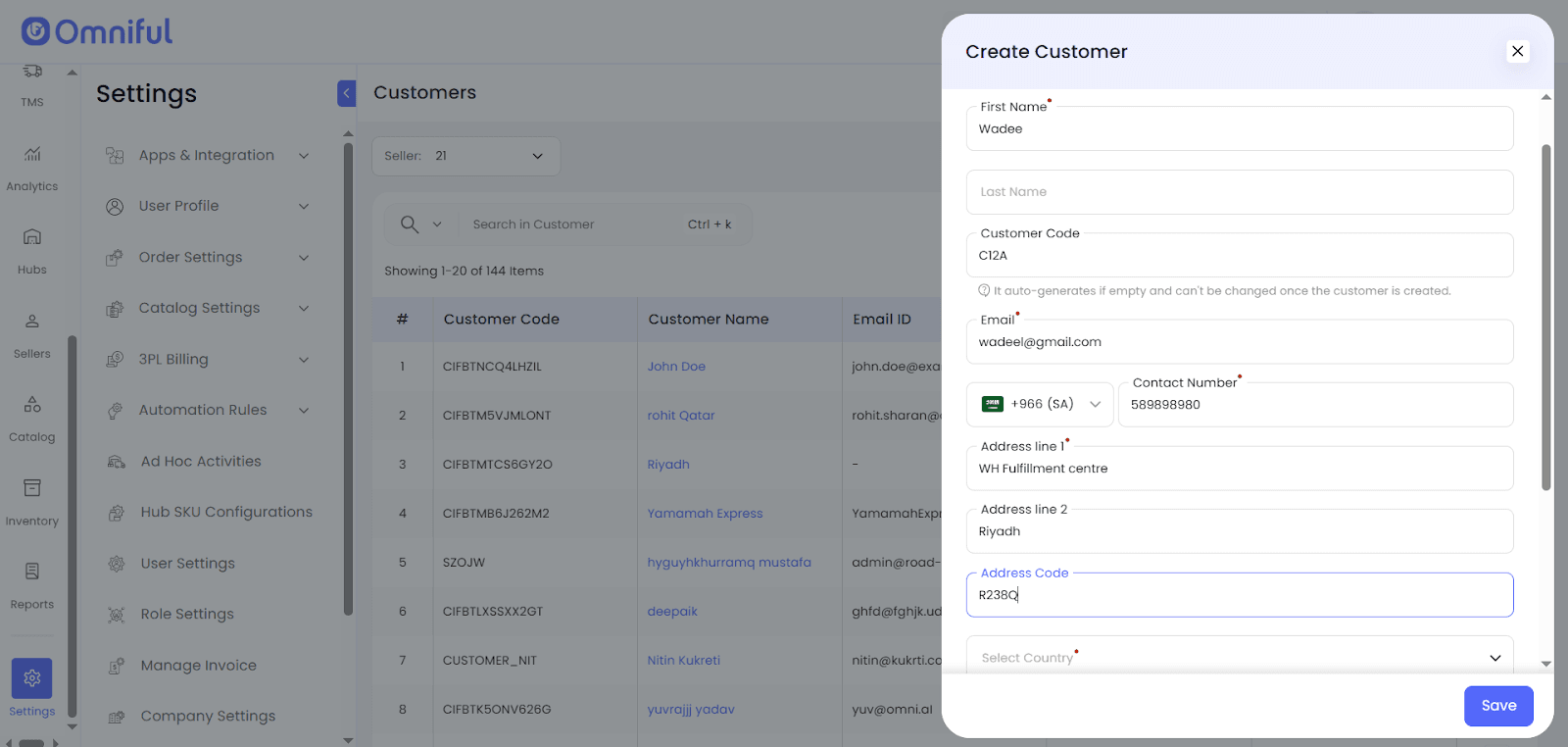Click the search magnifier icon in Customers
Image resolution: width=1568 pixels, height=747 pixels.
[x=410, y=224]
